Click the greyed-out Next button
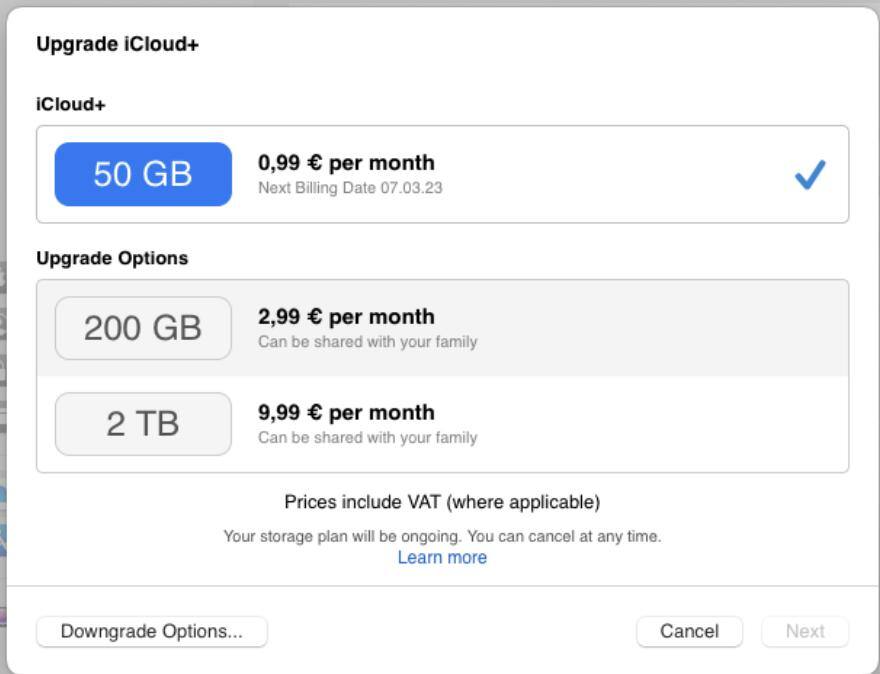Viewport: 880px width, 674px height. pyautogui.click(x=805, y=631)
